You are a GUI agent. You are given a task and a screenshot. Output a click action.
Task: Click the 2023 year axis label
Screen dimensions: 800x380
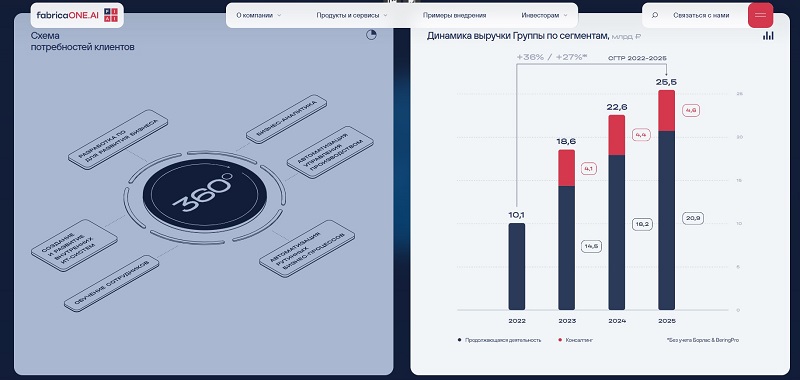pos(566,321)
